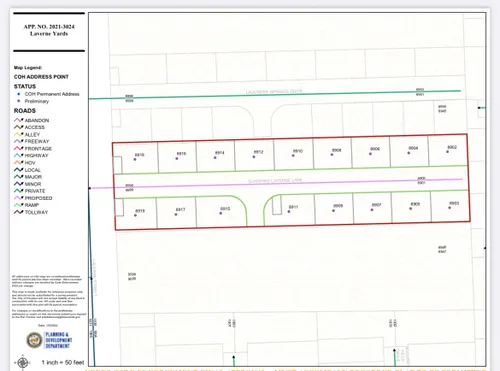Select address point 8902 on the map
The height and width of the screenshot is (371, 500).
(x=447, y=152)
